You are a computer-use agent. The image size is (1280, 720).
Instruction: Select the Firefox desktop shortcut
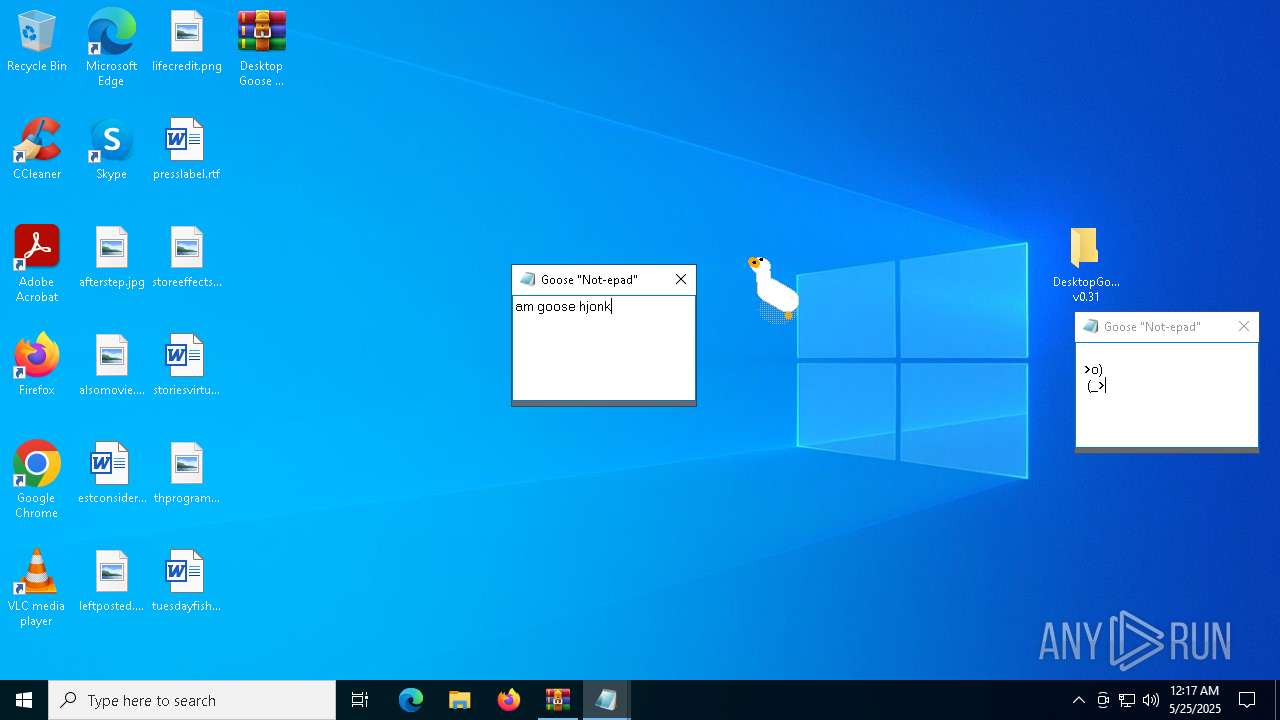(x=37, y=366)
